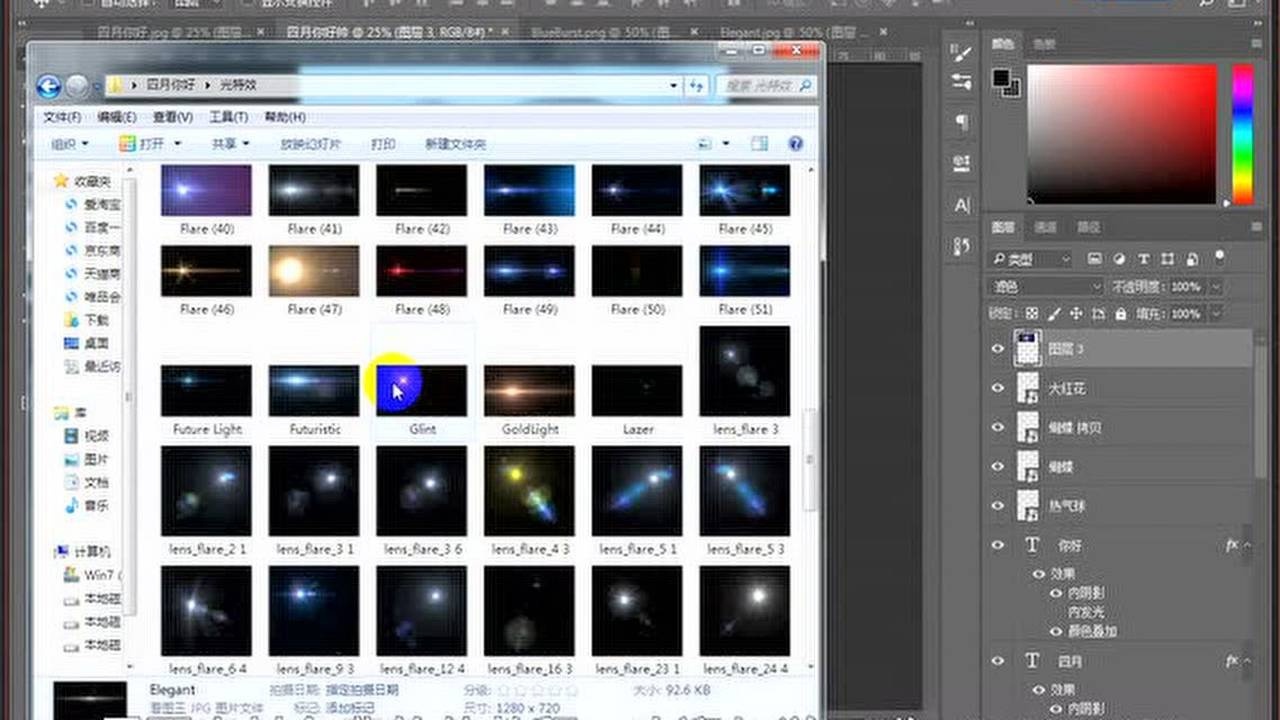
Task: Click the 放映幻灯片 button
Action: click(310, 144)
